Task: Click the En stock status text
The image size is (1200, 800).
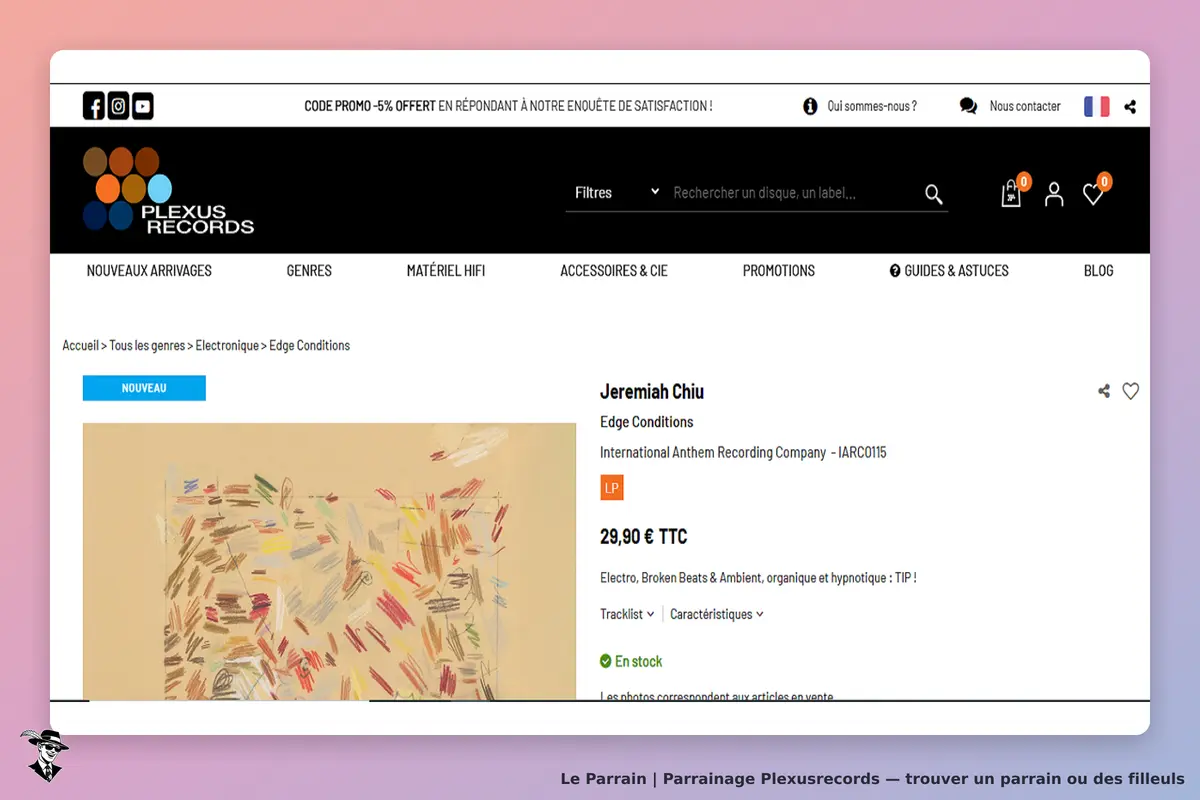Action: tap(638, 661)
